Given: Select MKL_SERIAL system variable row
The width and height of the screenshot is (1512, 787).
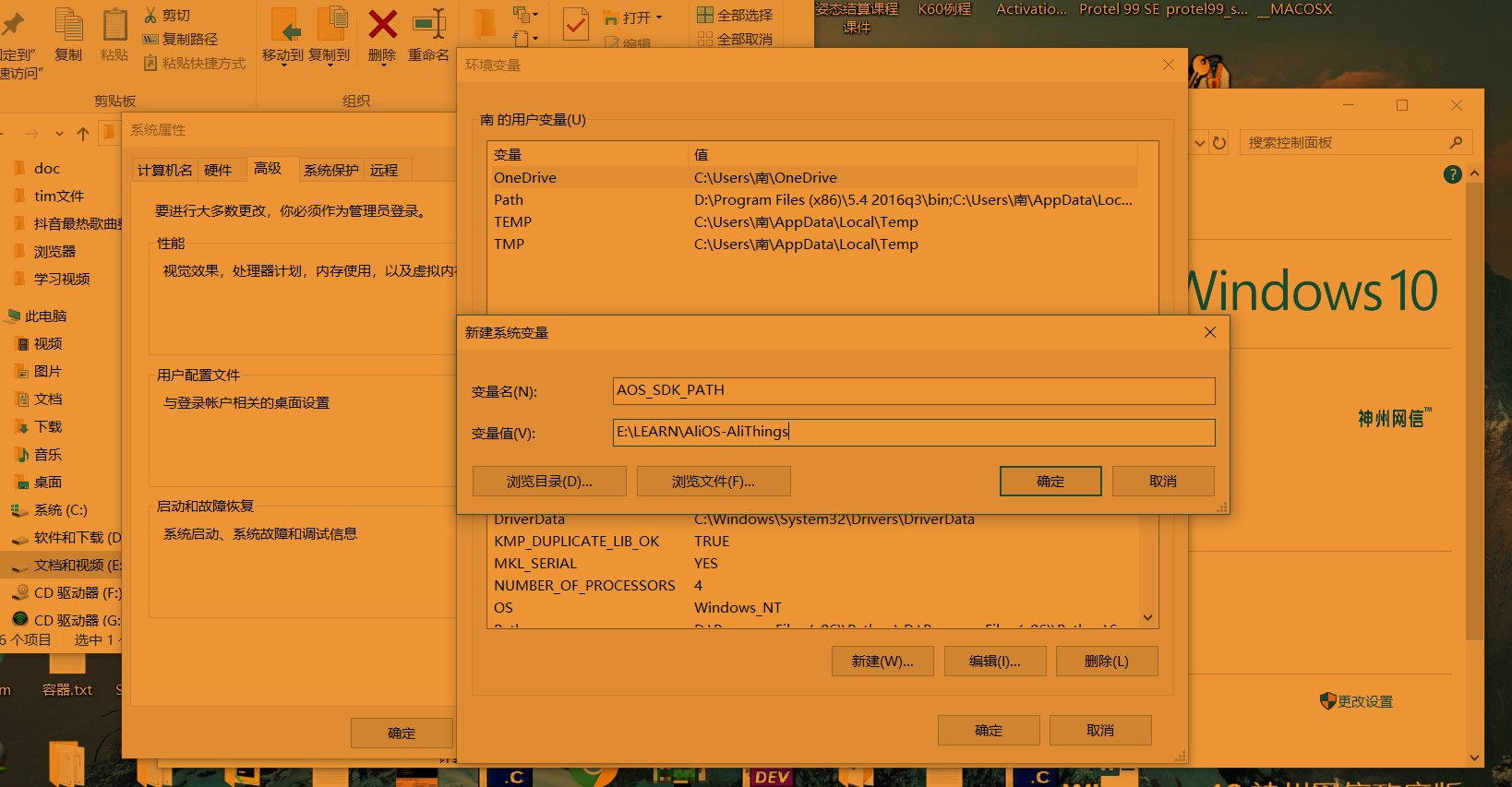Looking at the screenshot, I should pyautogui.click(x=812, y=563).
